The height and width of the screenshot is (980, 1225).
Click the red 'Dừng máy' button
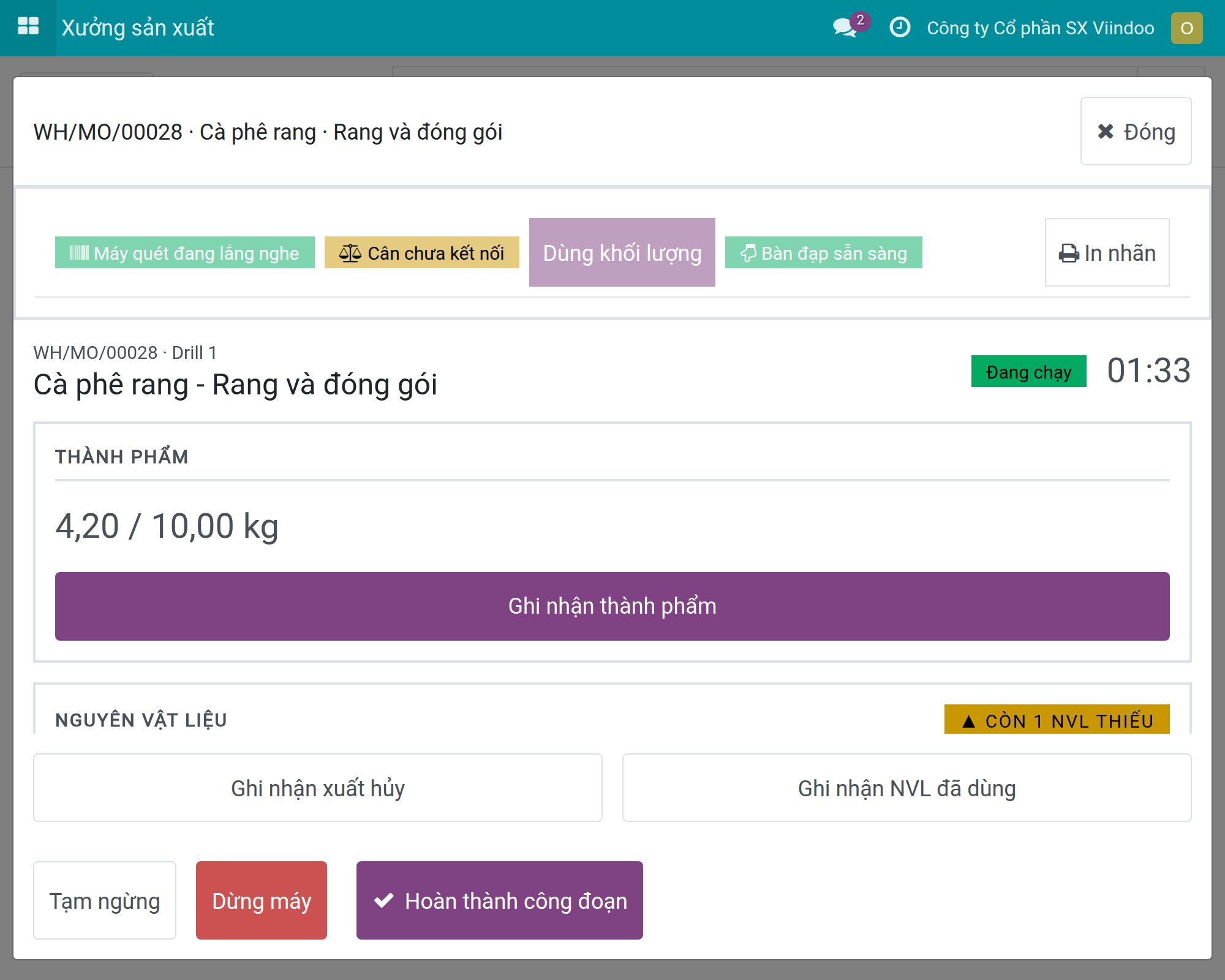pyautogui.click(x=262, y=900)
